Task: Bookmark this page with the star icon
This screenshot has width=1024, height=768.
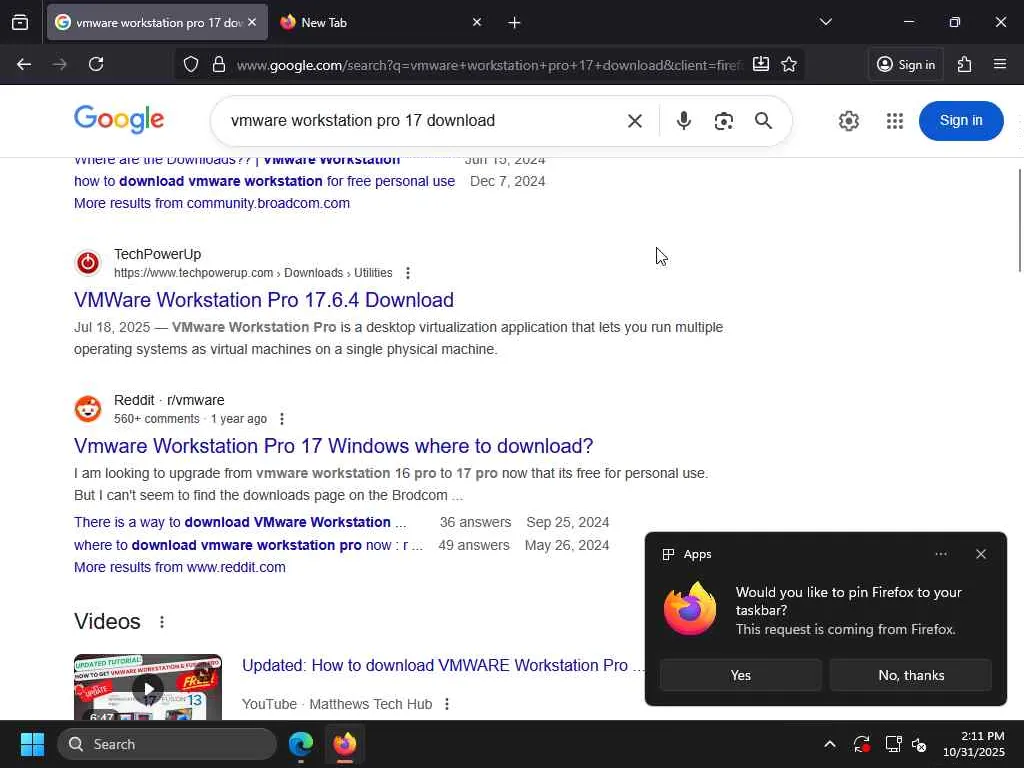Action: [x=789, y=64]
